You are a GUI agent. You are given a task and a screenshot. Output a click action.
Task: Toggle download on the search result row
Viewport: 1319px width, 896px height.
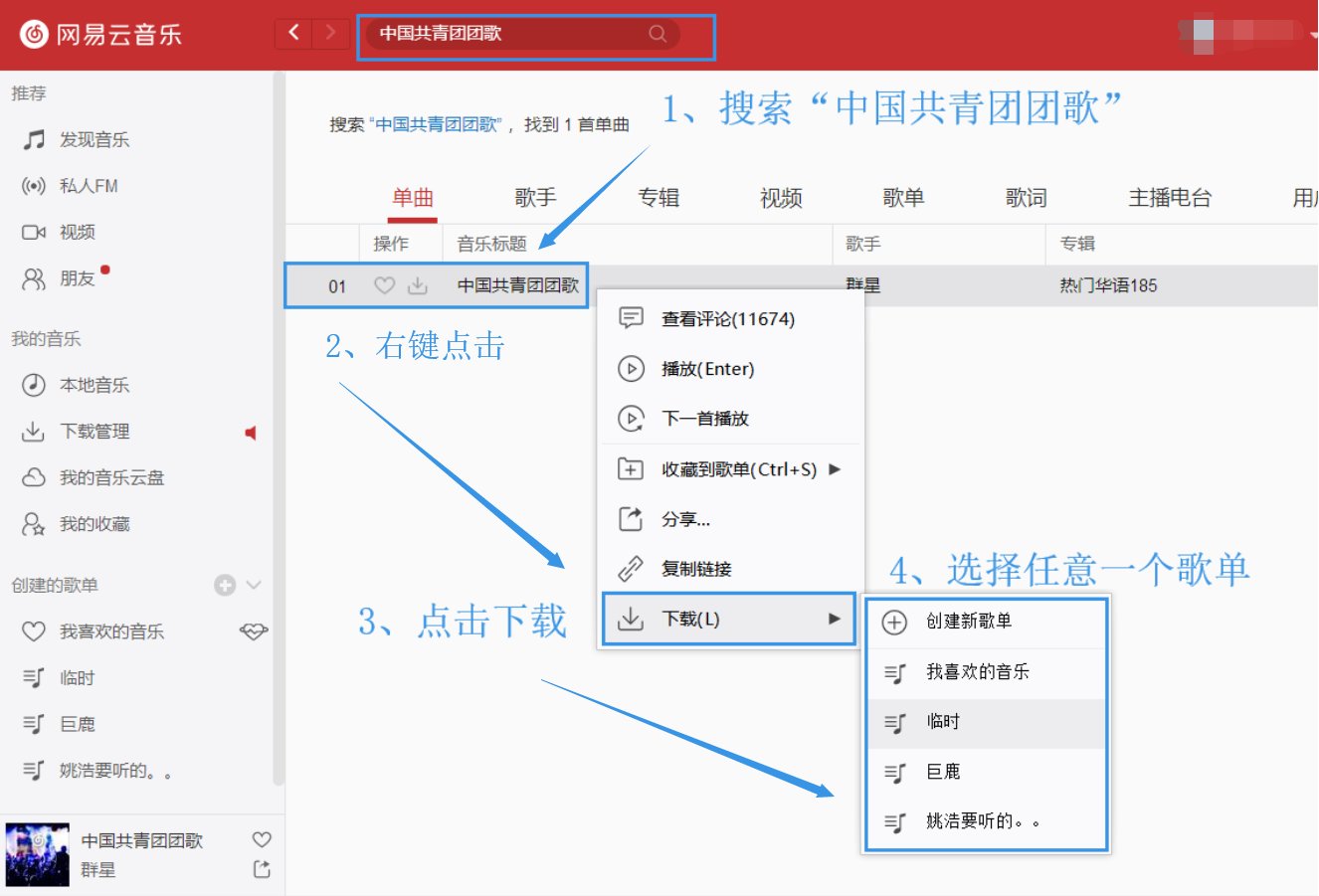click(419, 285)
